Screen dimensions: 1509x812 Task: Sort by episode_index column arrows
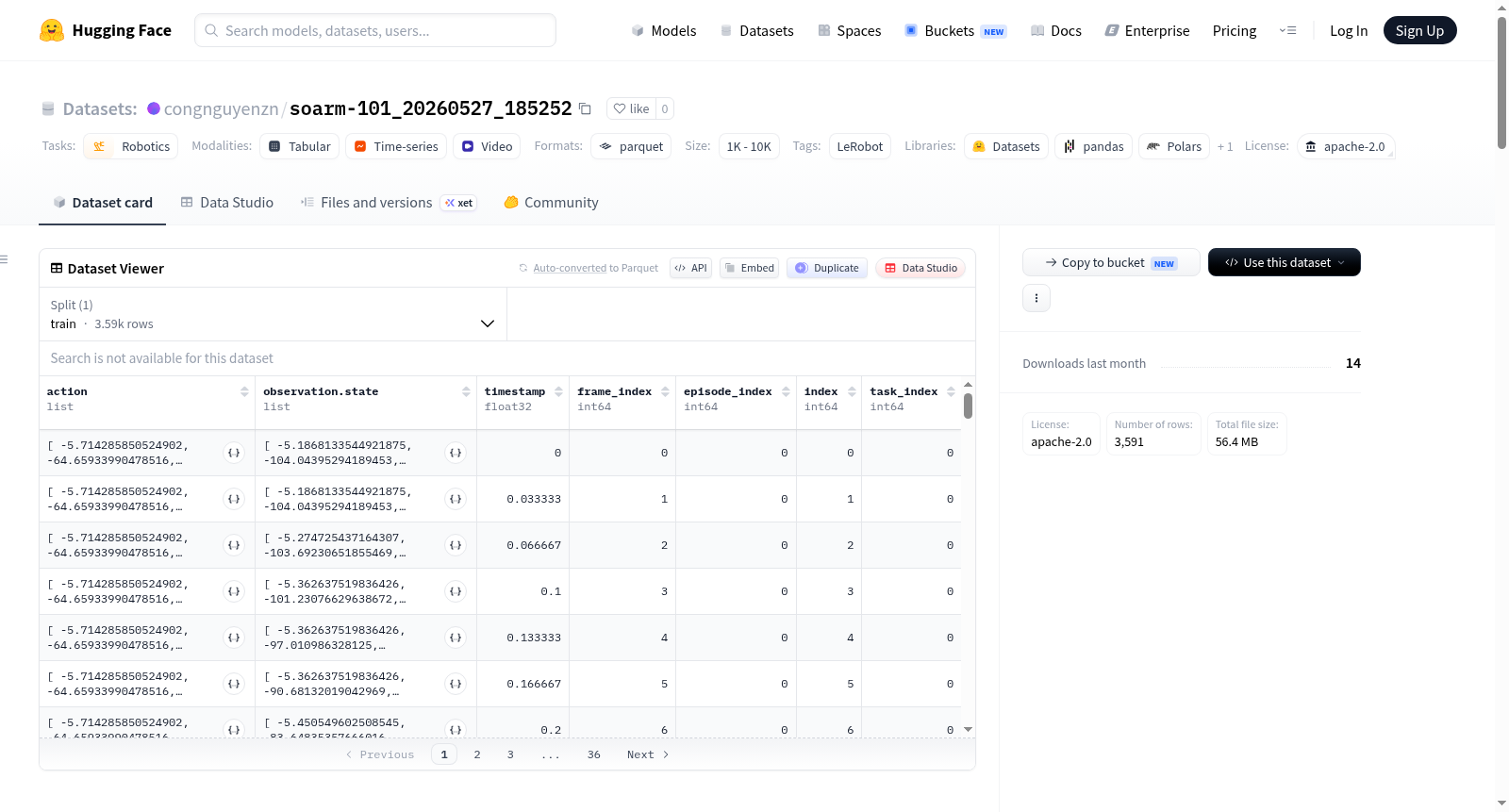(786, 391)
